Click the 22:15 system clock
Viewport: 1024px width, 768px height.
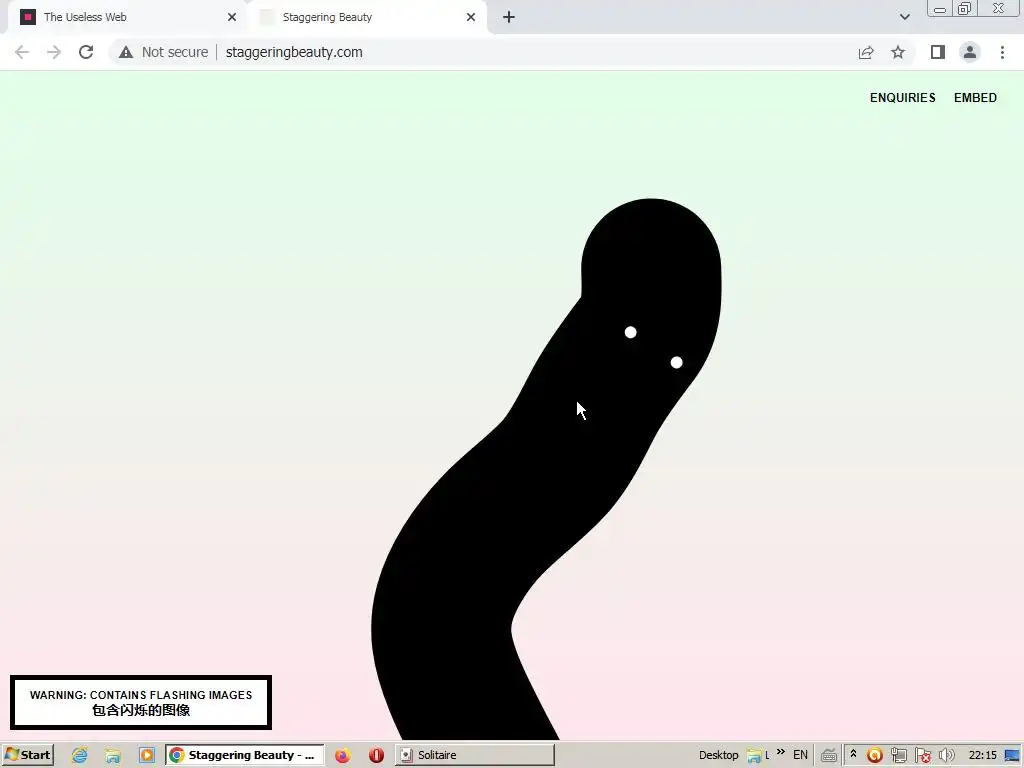pyautogui.click(x=982, y=756)
